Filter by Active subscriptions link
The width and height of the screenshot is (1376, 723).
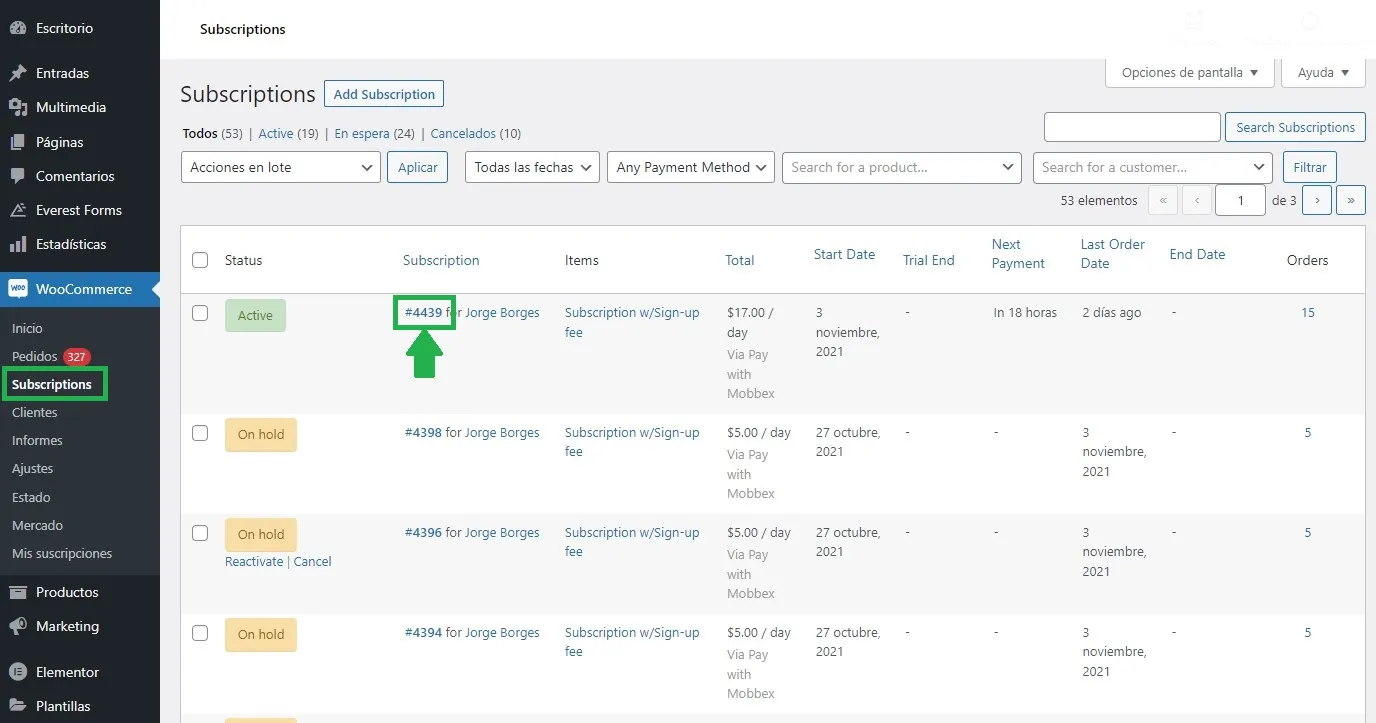[276, 133]
